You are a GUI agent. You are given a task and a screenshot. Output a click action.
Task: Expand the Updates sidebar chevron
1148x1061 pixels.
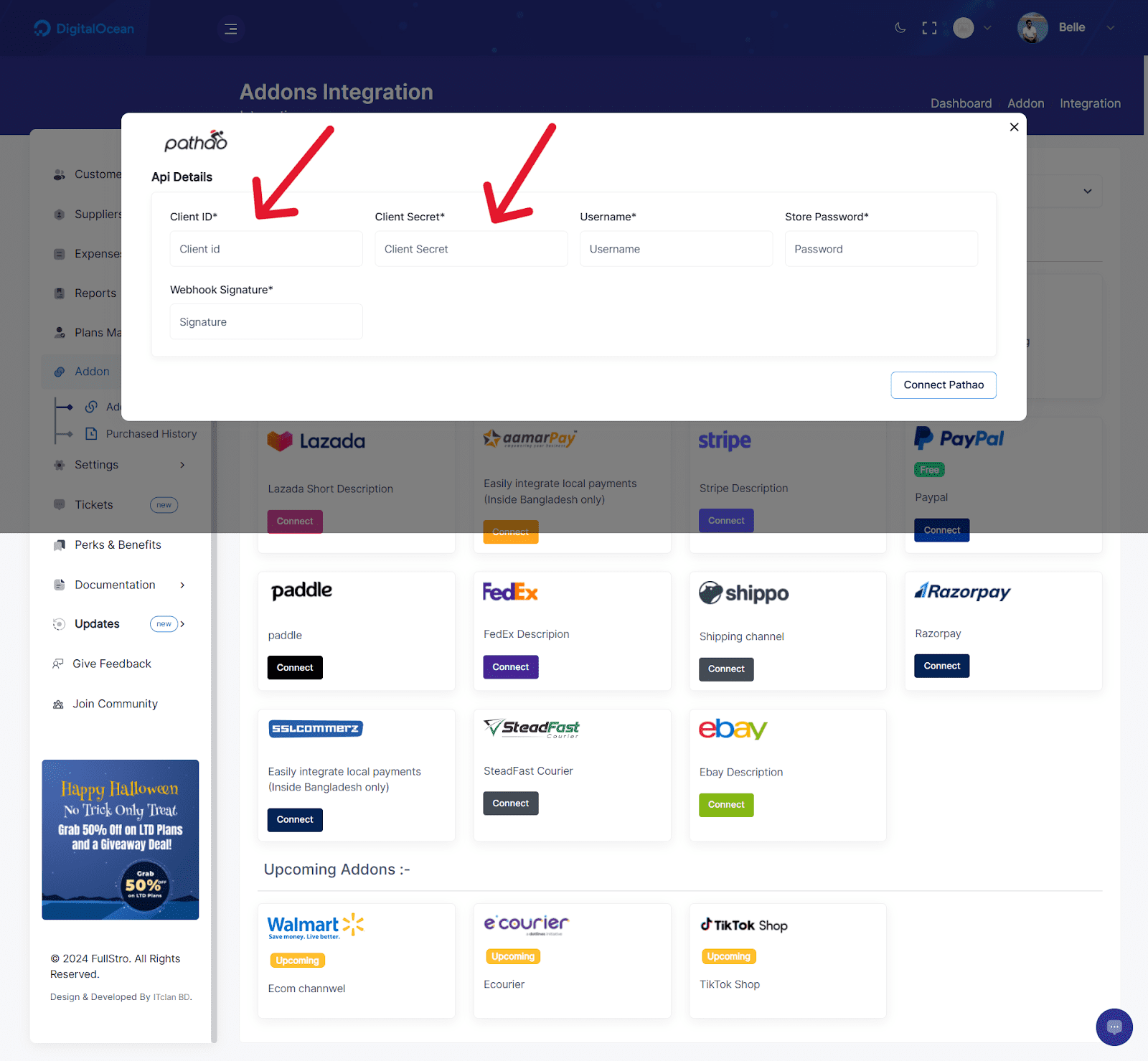[x=182, y=624]
